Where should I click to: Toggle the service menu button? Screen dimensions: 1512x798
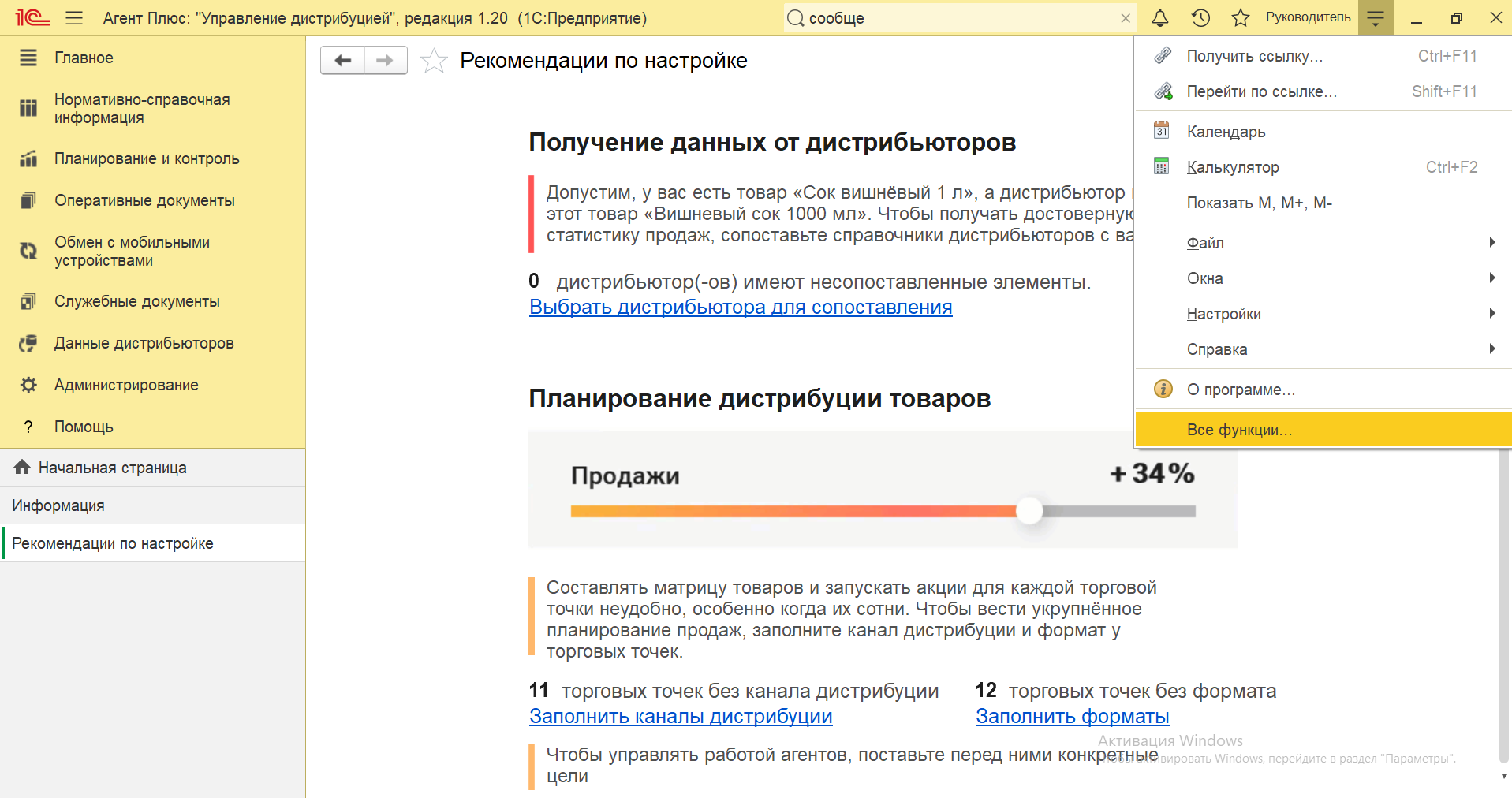pos(1376,17)
